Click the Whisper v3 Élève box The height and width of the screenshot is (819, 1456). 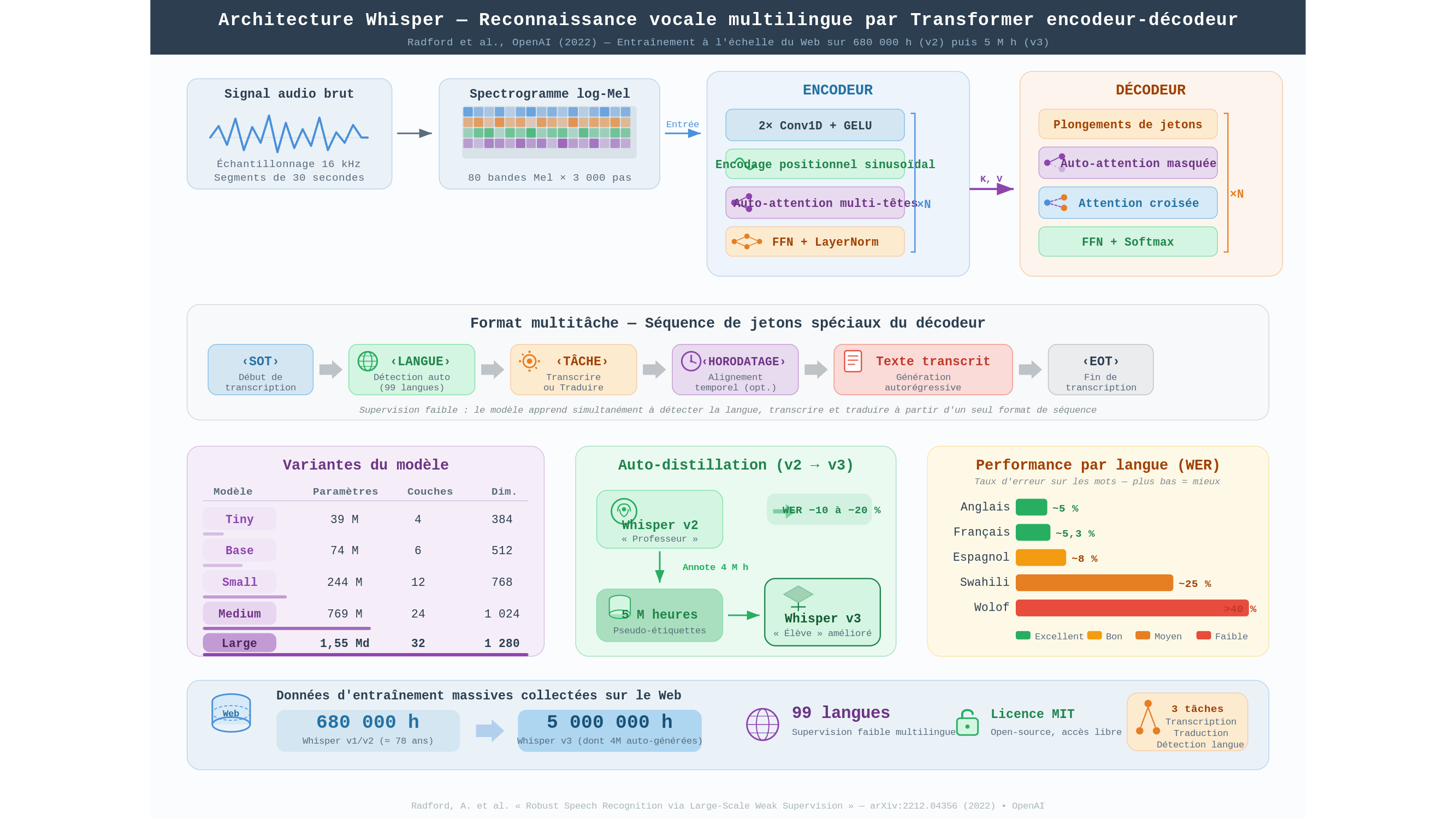click(822, 612)
